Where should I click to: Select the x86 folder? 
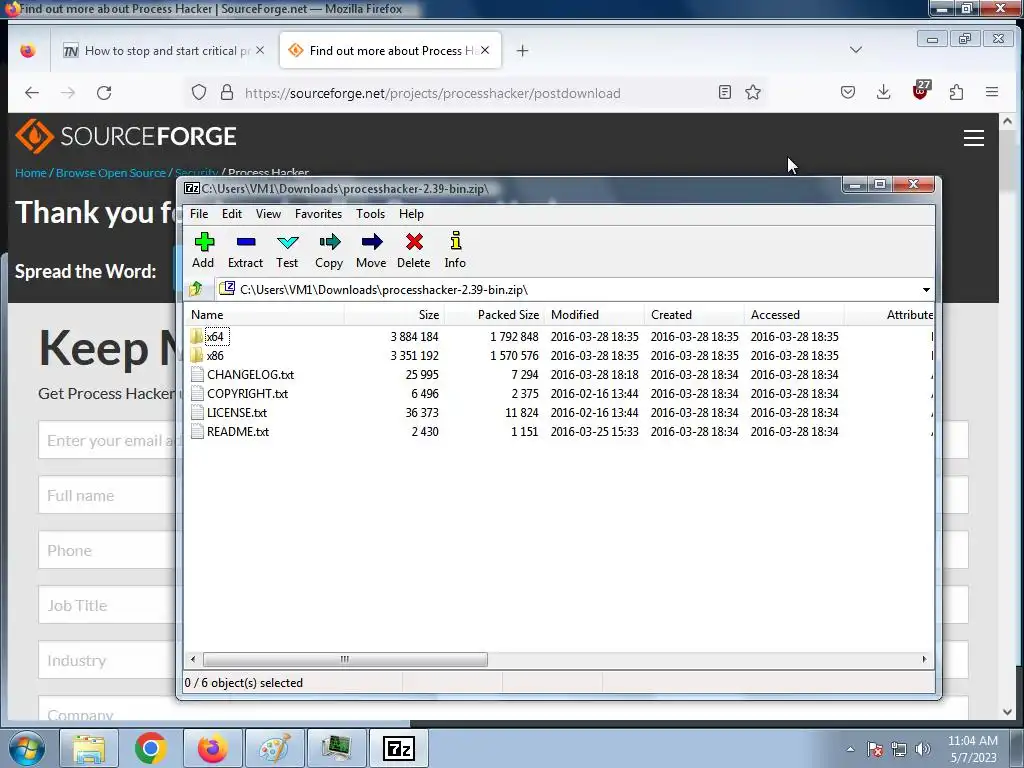215,355
